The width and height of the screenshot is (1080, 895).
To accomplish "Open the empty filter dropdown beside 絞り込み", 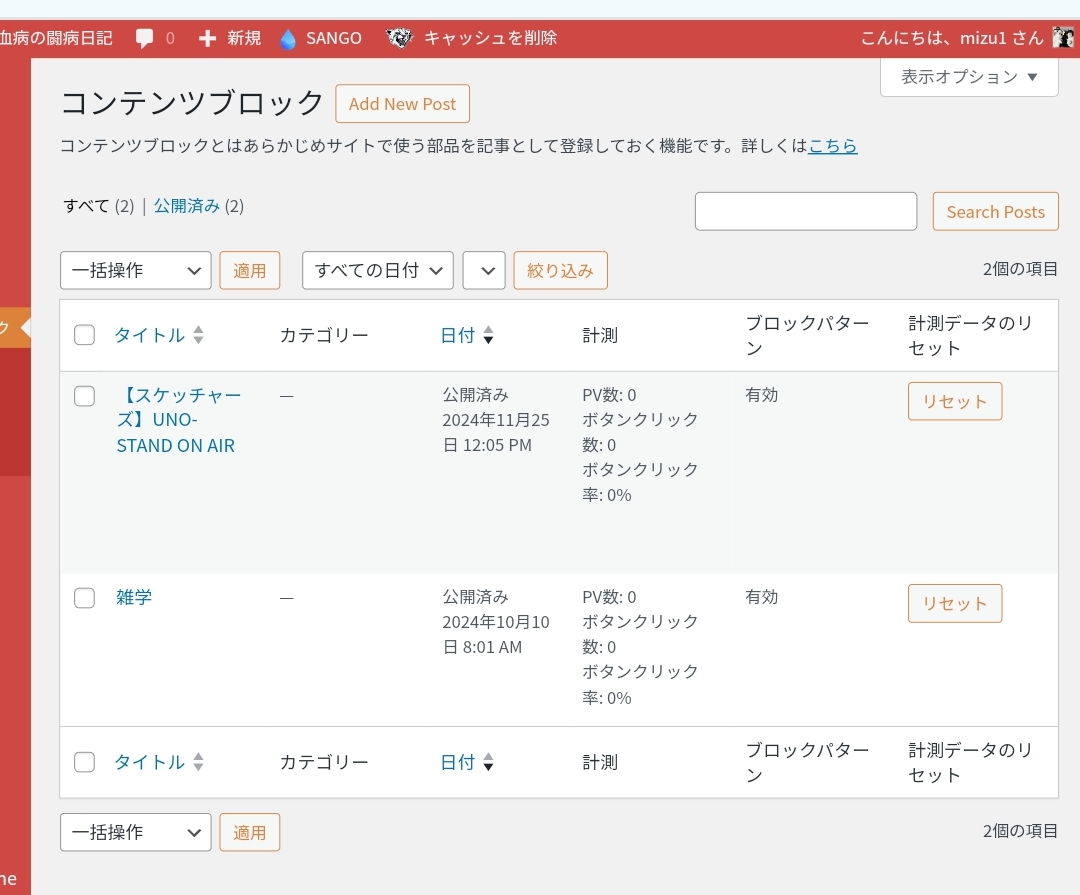I will point(484,270).
